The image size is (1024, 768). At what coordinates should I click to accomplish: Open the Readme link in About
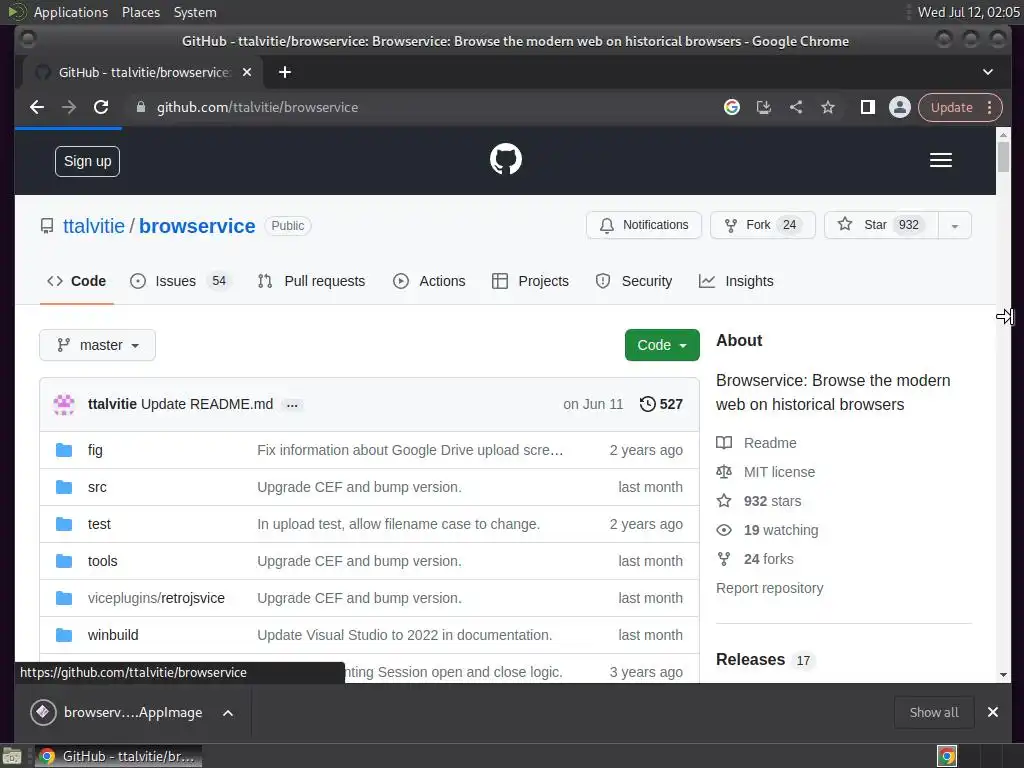[x=770, y=443]
